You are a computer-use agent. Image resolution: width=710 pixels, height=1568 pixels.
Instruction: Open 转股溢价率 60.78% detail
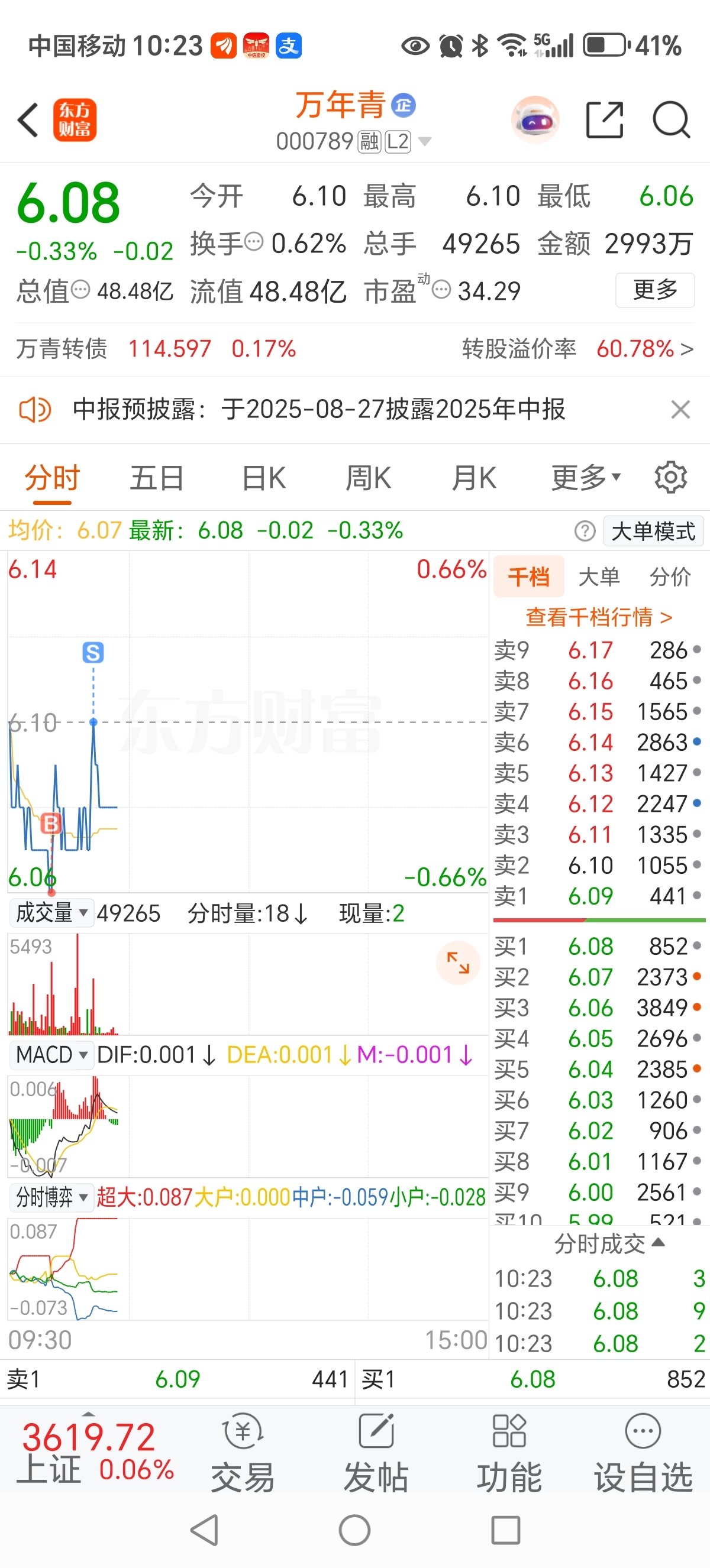pyautogui.click(x=577, y=349)
